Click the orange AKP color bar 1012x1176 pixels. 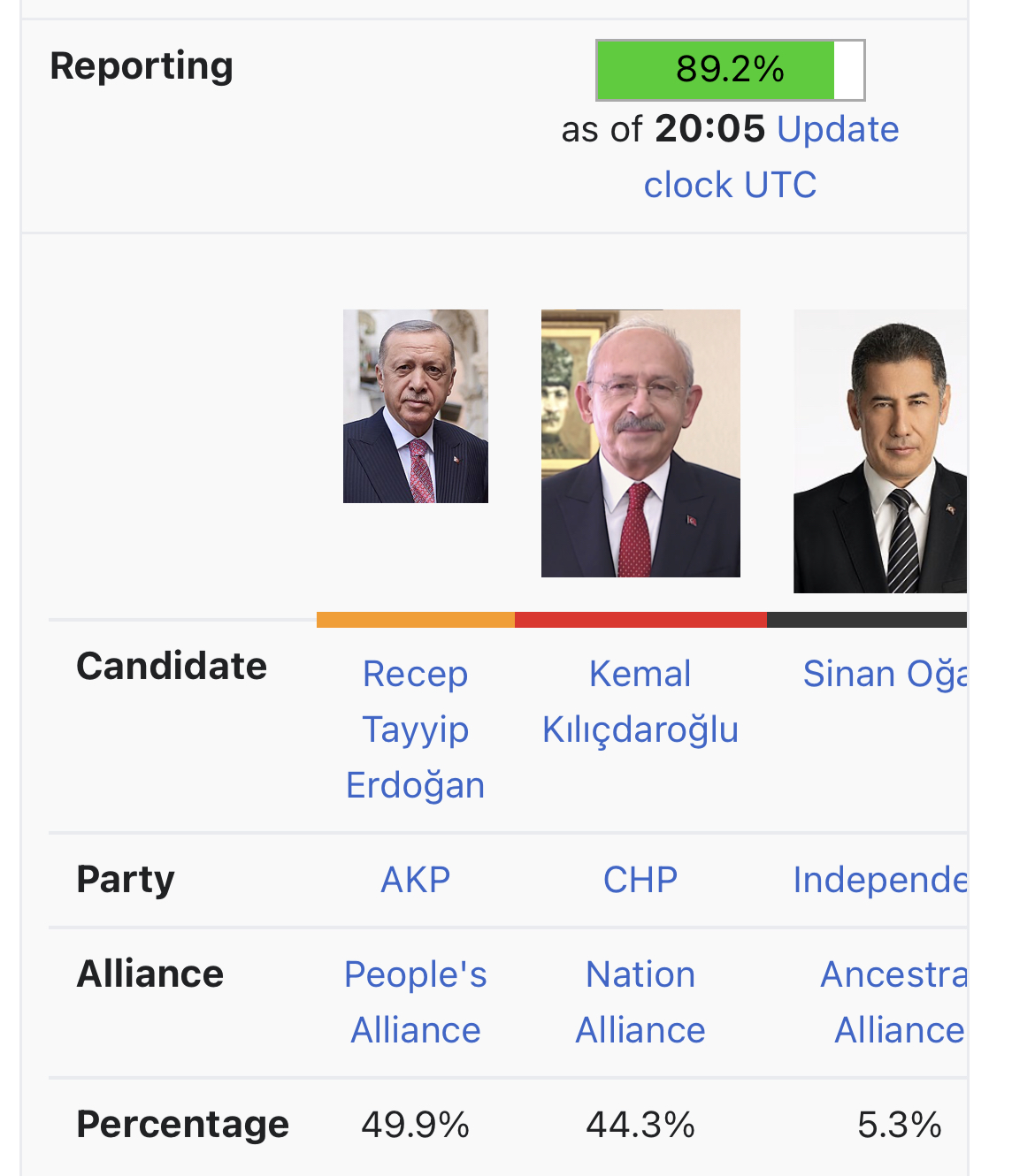(x=416, y=620)
